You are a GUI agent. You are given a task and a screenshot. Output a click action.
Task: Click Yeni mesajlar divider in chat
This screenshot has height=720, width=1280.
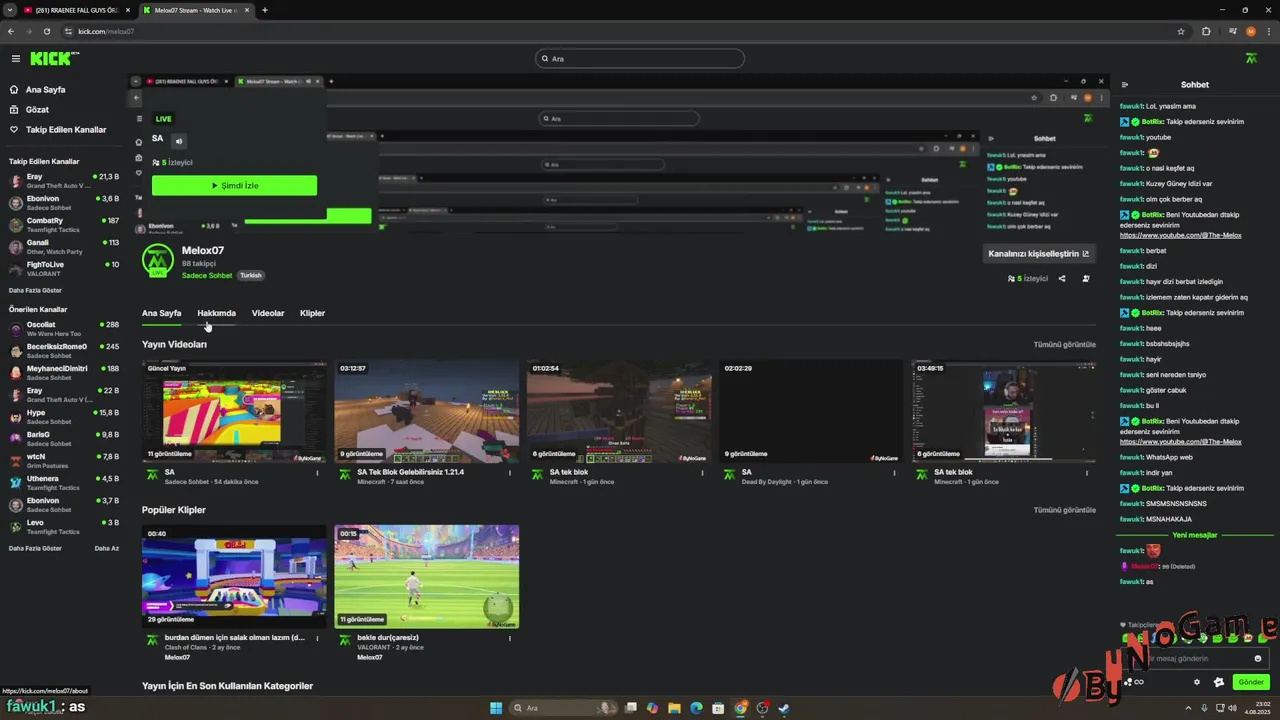tap(1195, 535)
